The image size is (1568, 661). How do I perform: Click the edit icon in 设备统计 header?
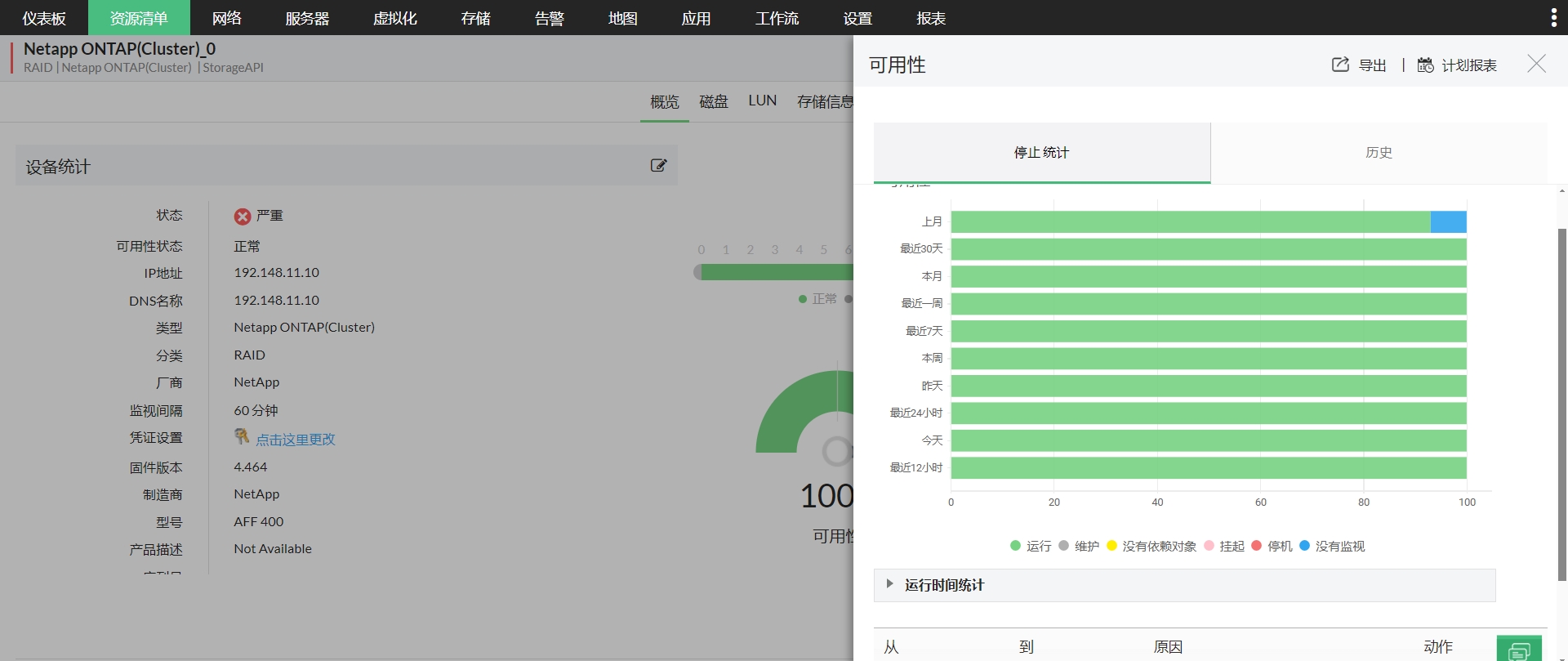(x=658, y=165)
